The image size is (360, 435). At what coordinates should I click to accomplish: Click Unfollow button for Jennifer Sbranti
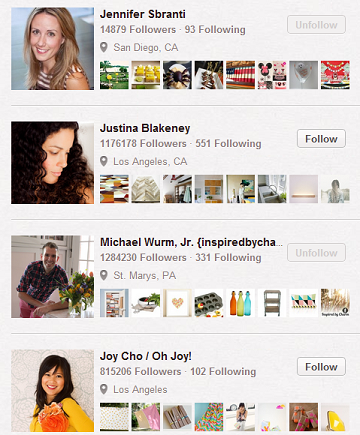point(316,25)
